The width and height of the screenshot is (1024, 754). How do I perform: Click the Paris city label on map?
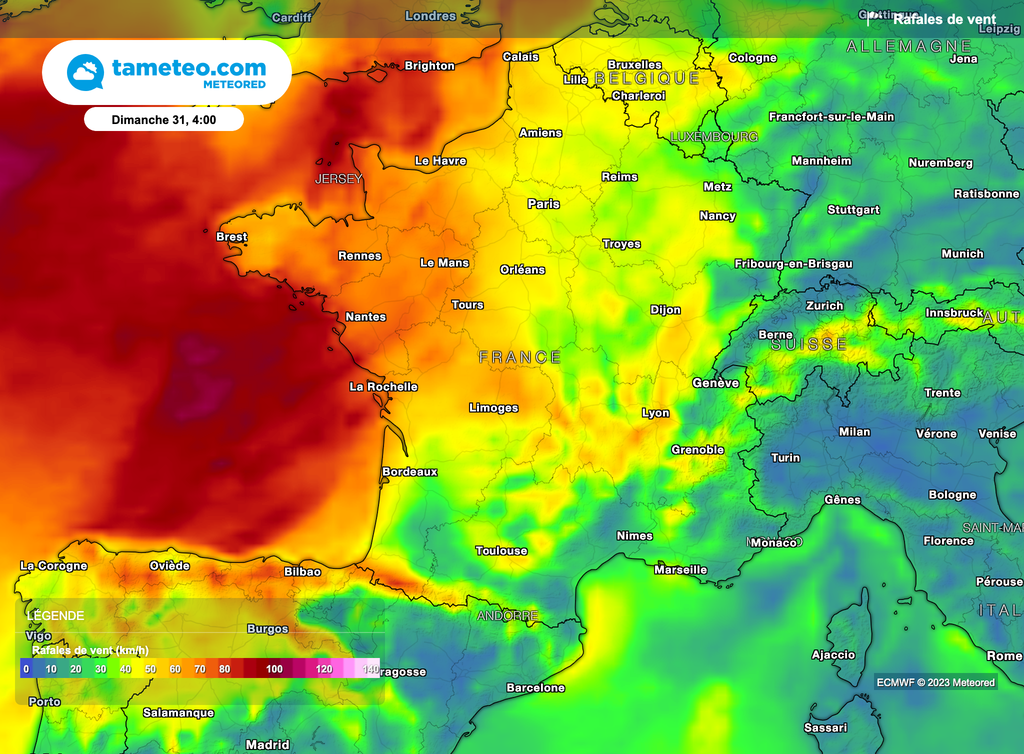[544, 204]
